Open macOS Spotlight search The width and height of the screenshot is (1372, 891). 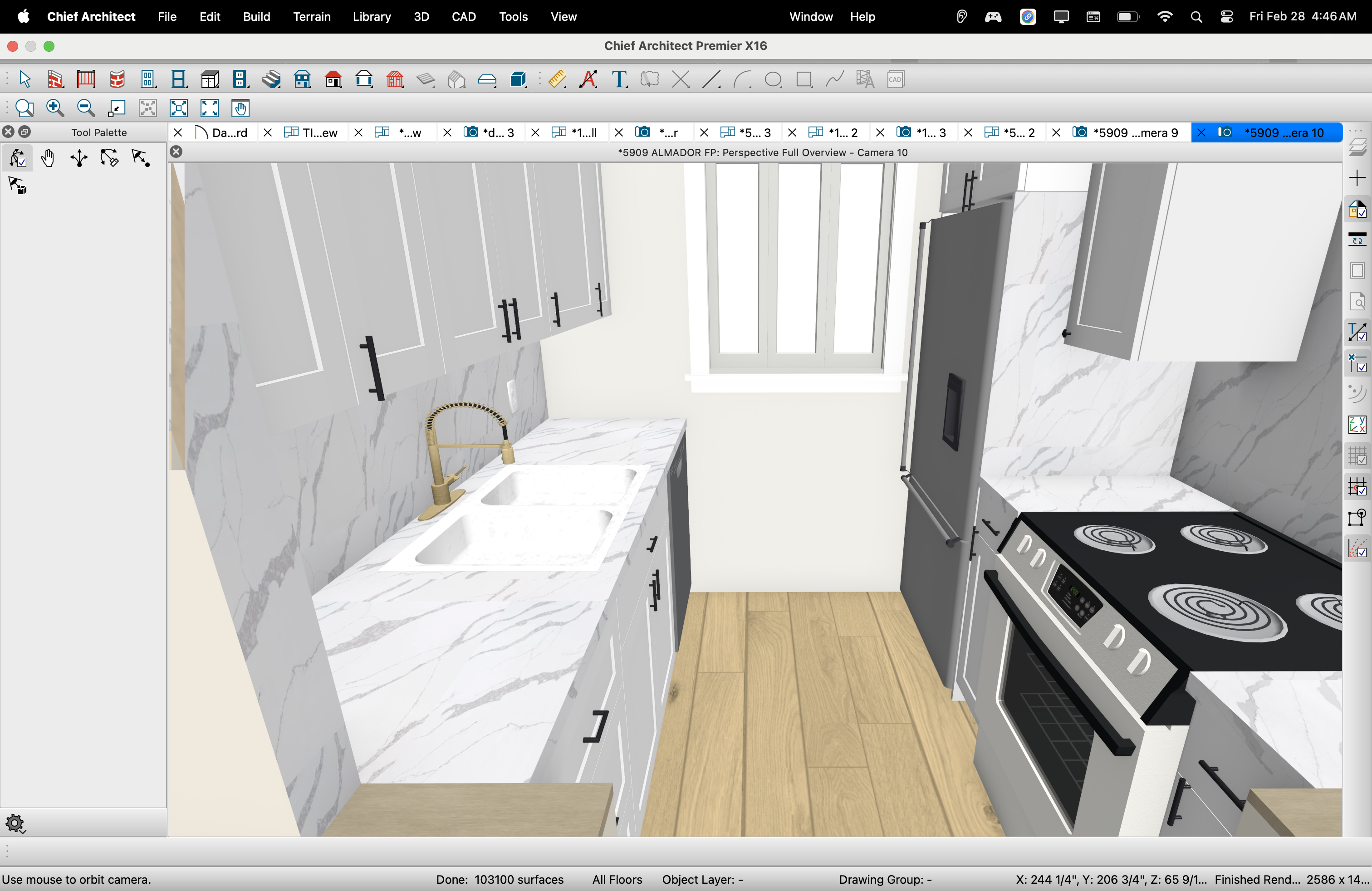(1196, 17)
